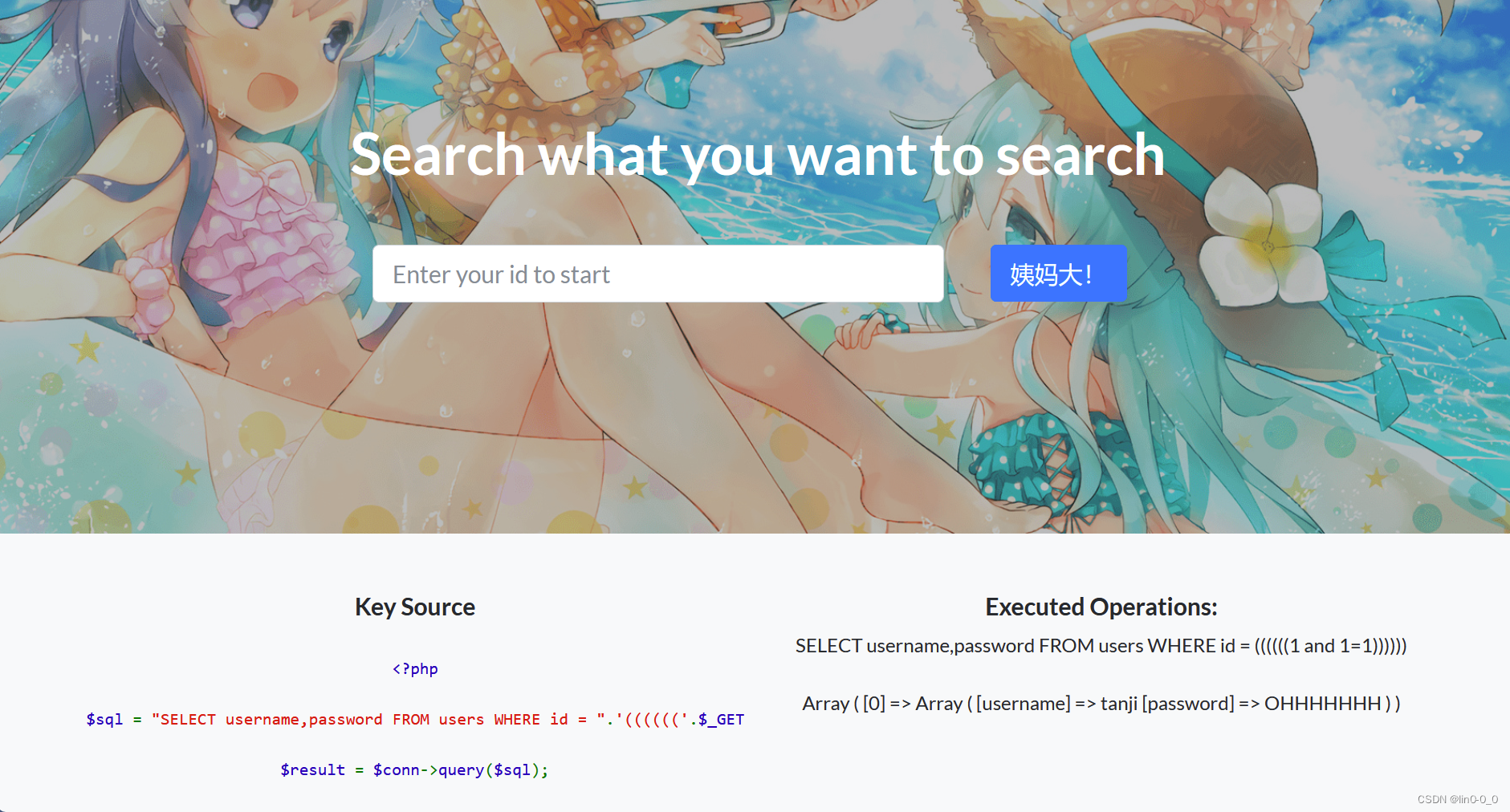This screenshot has width=1510, height=812.
Task: Click the <?php opening tag line
Action: 415,668
